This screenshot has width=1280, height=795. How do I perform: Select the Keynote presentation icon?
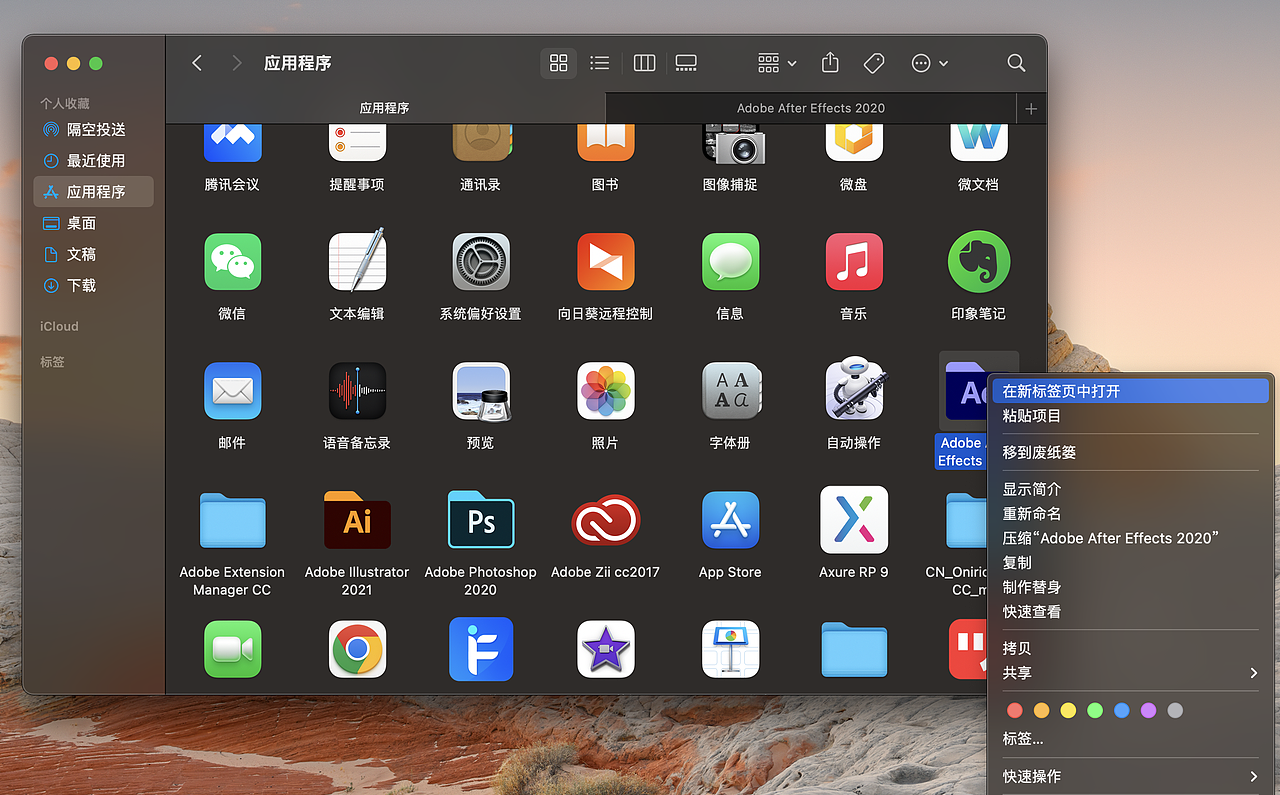730,649
